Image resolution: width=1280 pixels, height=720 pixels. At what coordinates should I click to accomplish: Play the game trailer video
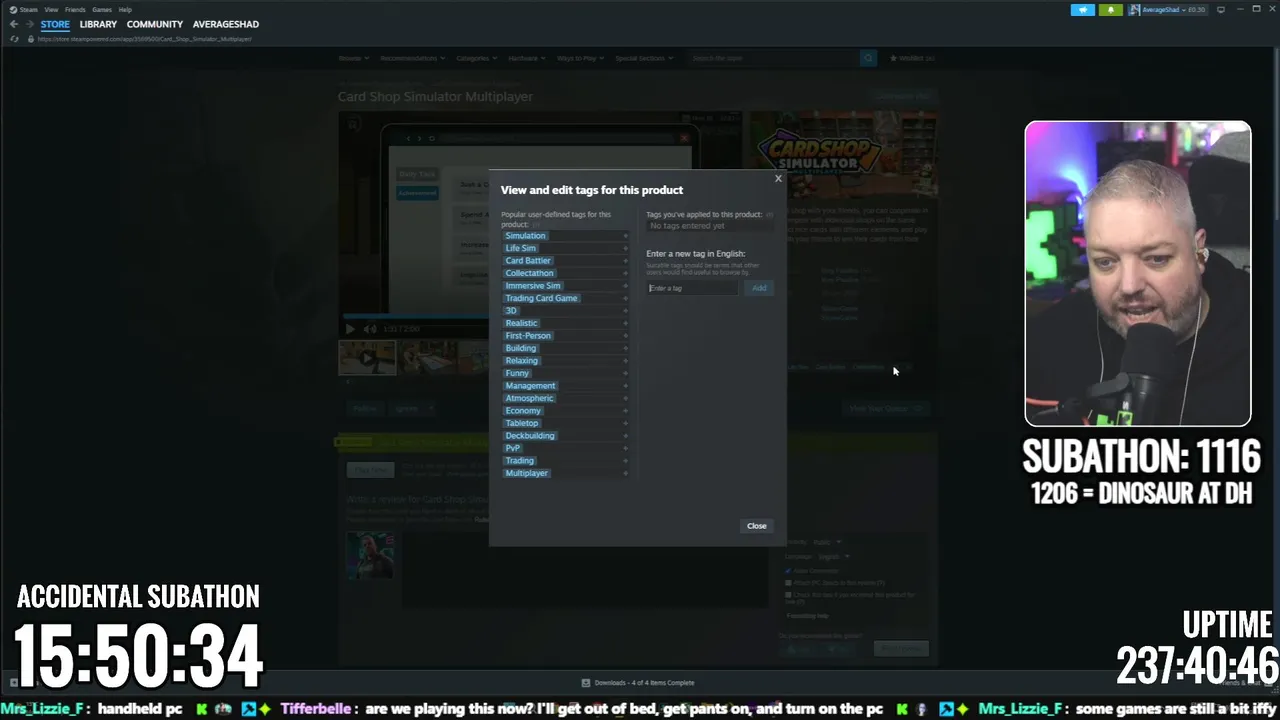coord(350,328)
